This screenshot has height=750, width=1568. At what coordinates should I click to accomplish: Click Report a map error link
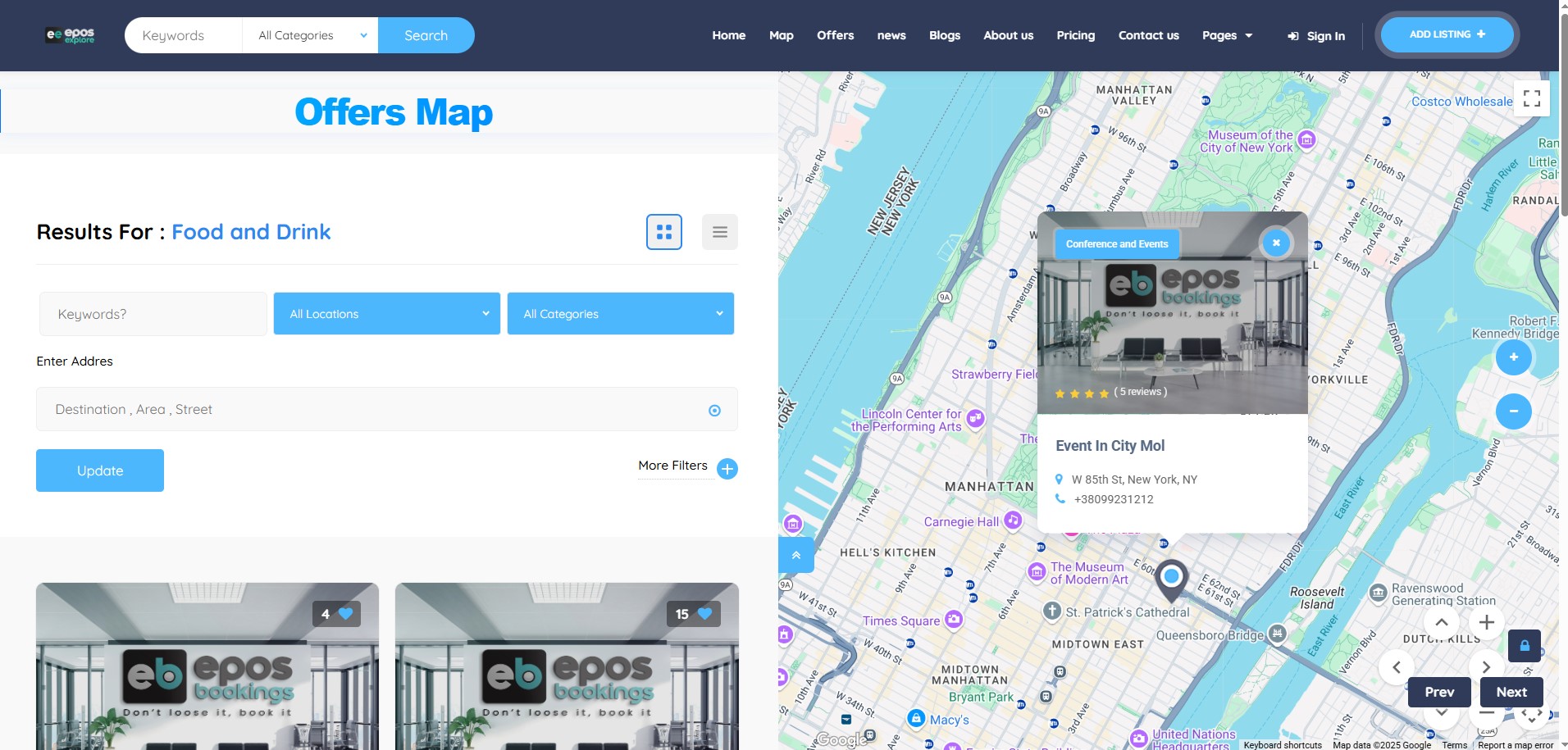(1516, 745)
